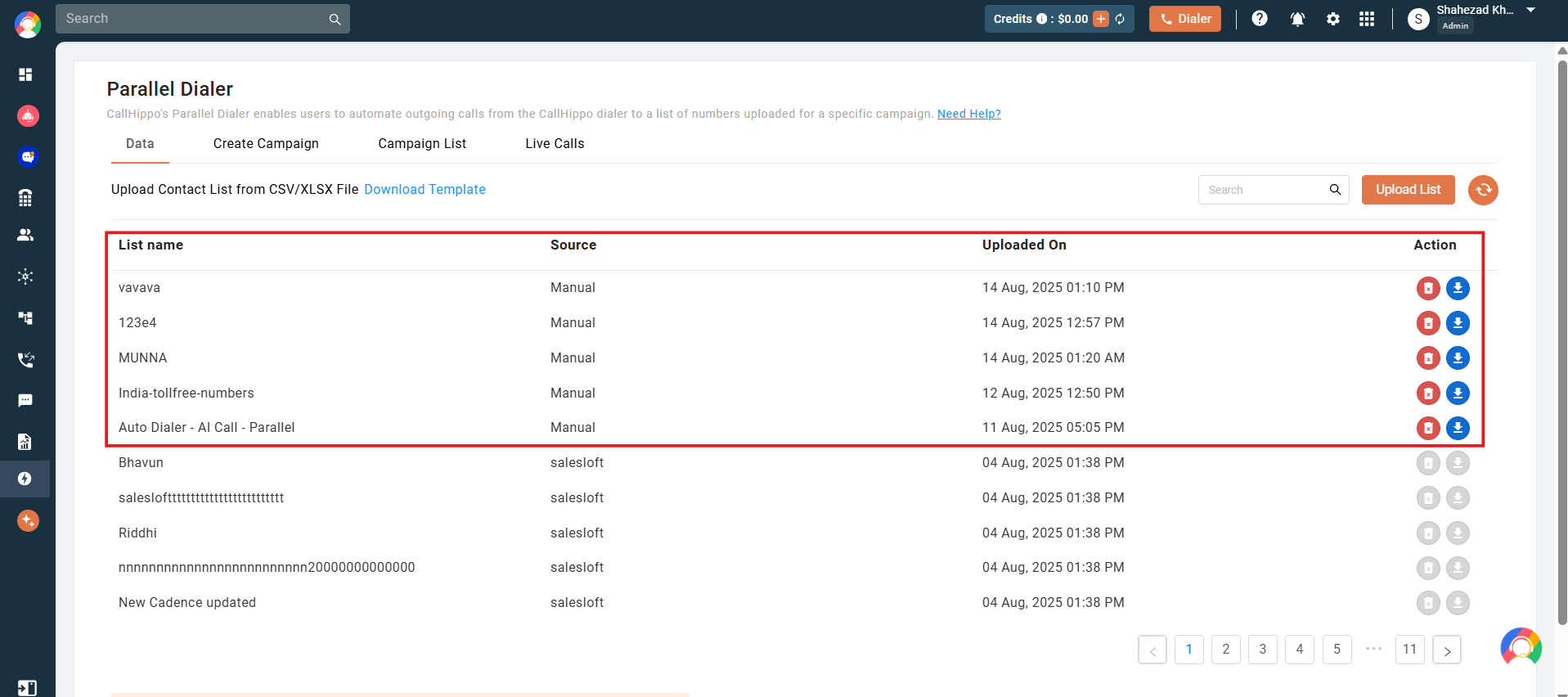The image size is (1568, 697).
Task: Select page 1 in pagination
Action: 1188,650
